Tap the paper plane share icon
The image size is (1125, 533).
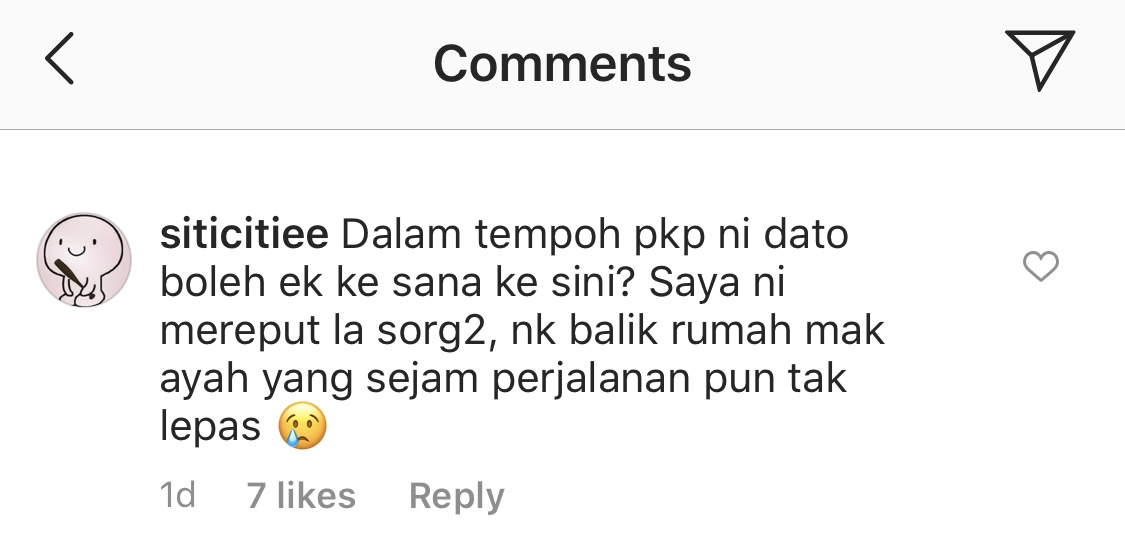pos(1039,59)
